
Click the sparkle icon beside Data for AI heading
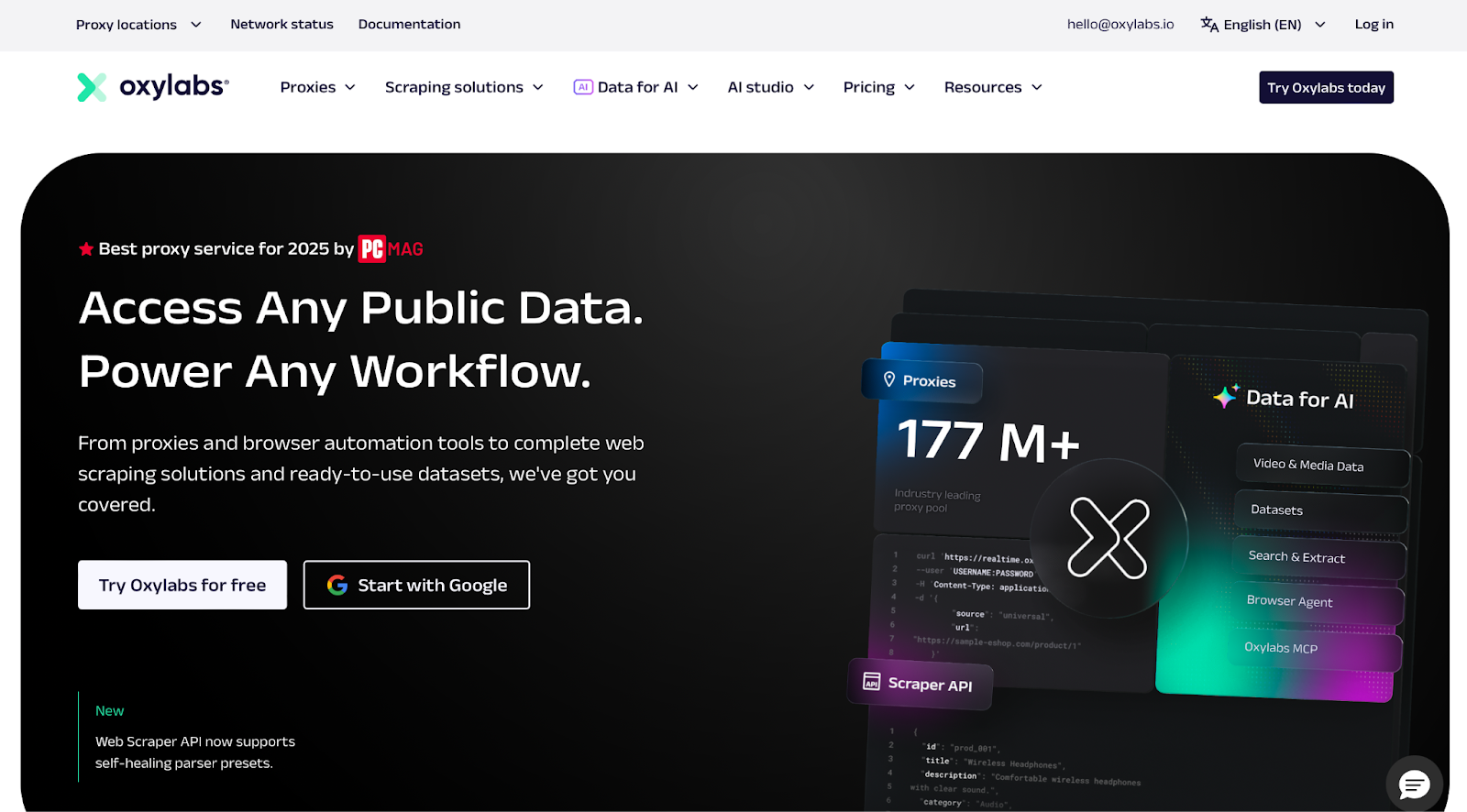click(x=1226, y=396)
